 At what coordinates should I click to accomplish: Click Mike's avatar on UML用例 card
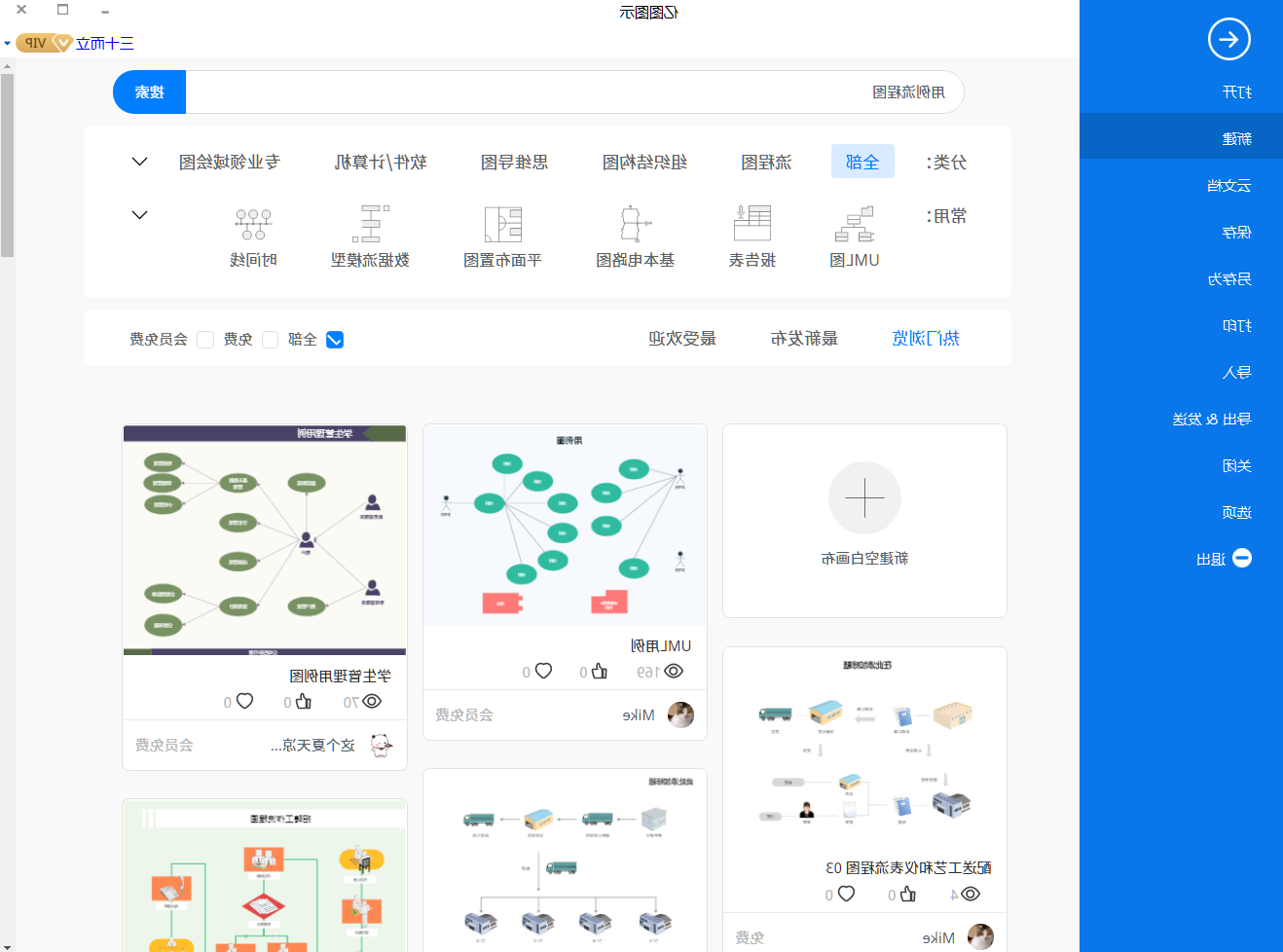tap(680, 714)
